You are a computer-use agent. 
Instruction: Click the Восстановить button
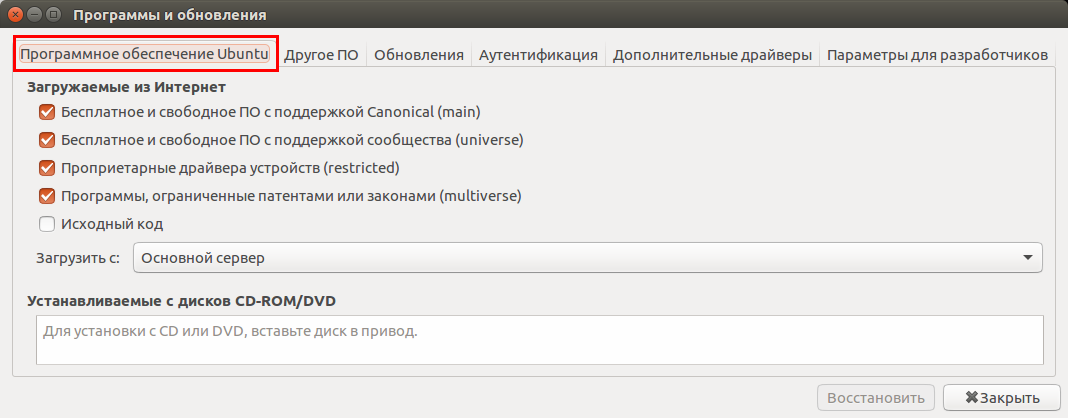(876, 398)
